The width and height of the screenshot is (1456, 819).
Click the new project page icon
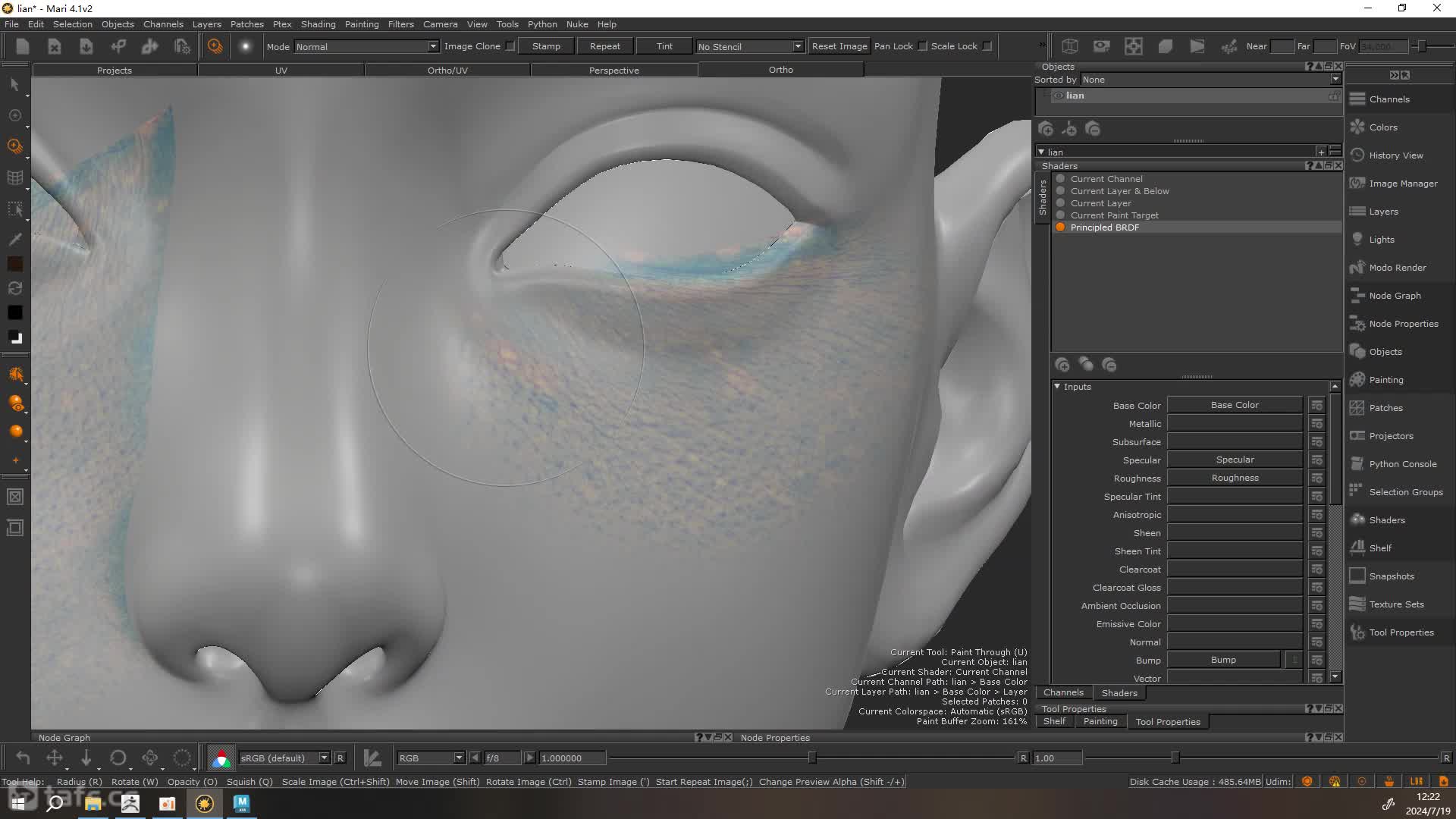tap(22, 46)
